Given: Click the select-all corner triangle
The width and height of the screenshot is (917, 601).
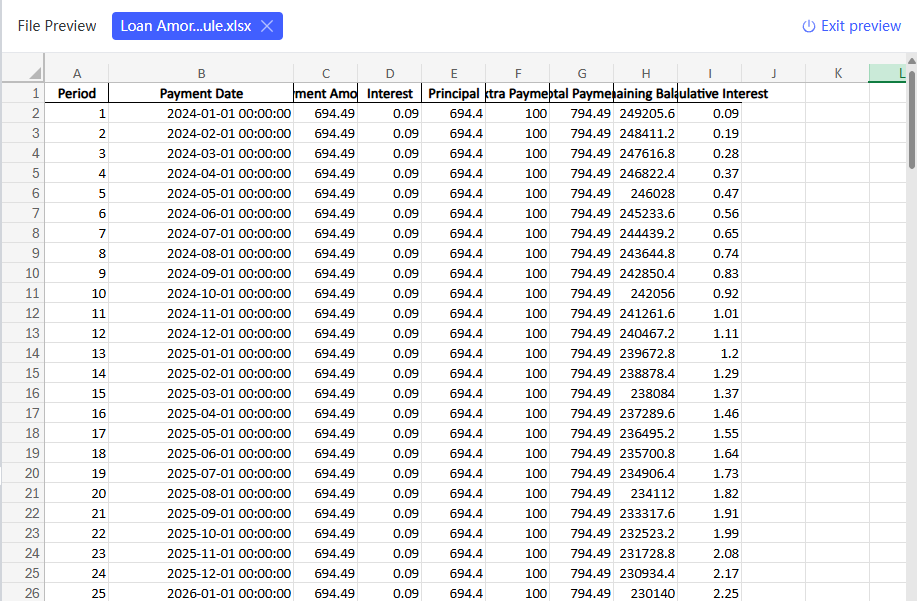Looking at the screenshot, I should [x=34, y=74].
